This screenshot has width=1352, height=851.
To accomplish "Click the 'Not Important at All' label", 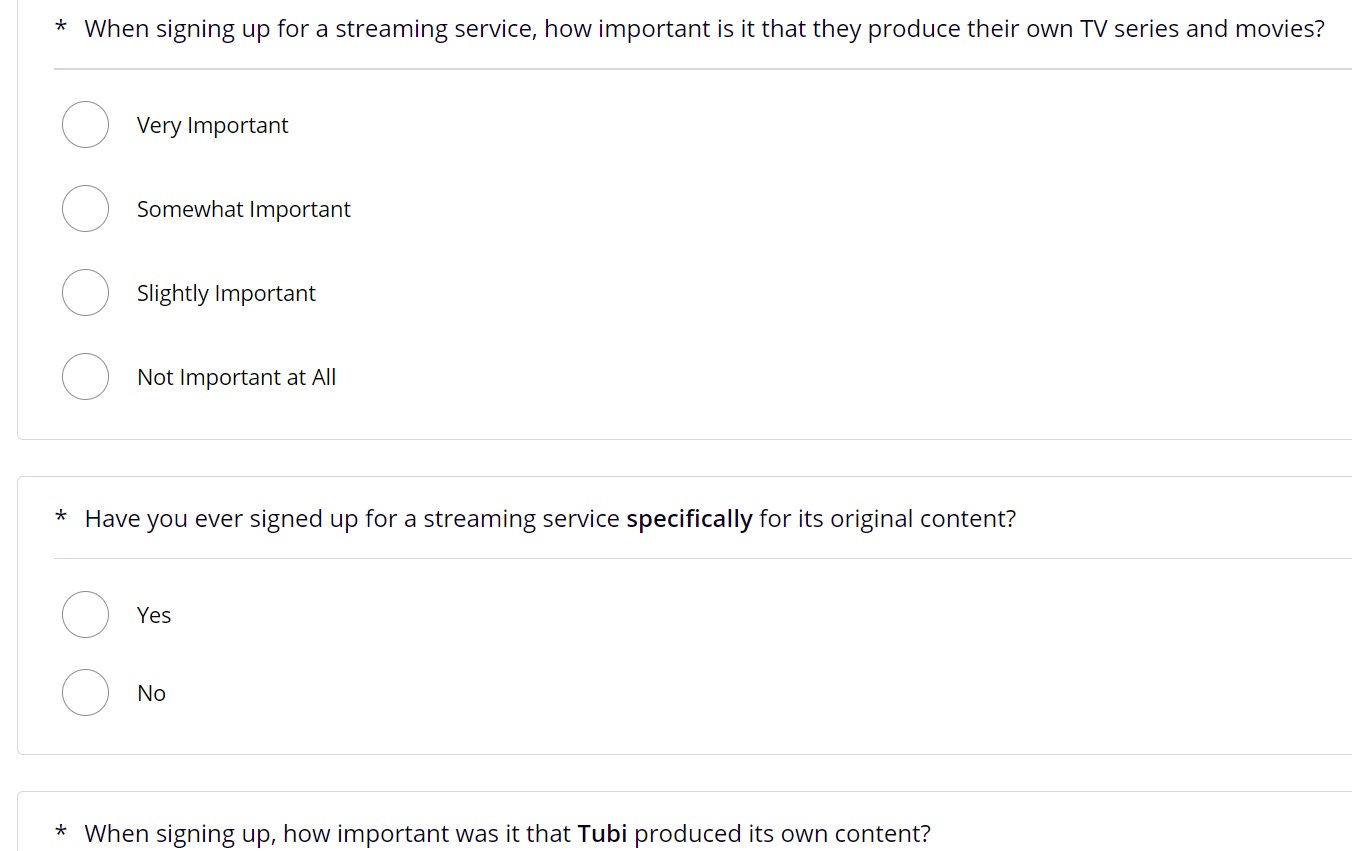I will point(236,378).
